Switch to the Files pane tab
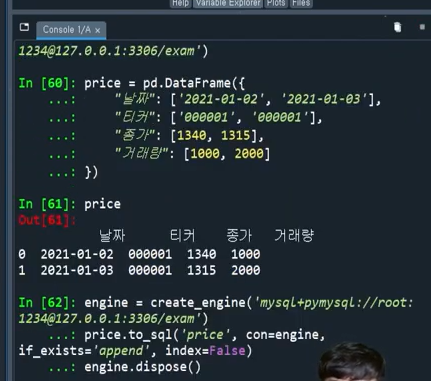Image resolution: width=431 pixels, height=381 pixels. pos(301,3)
